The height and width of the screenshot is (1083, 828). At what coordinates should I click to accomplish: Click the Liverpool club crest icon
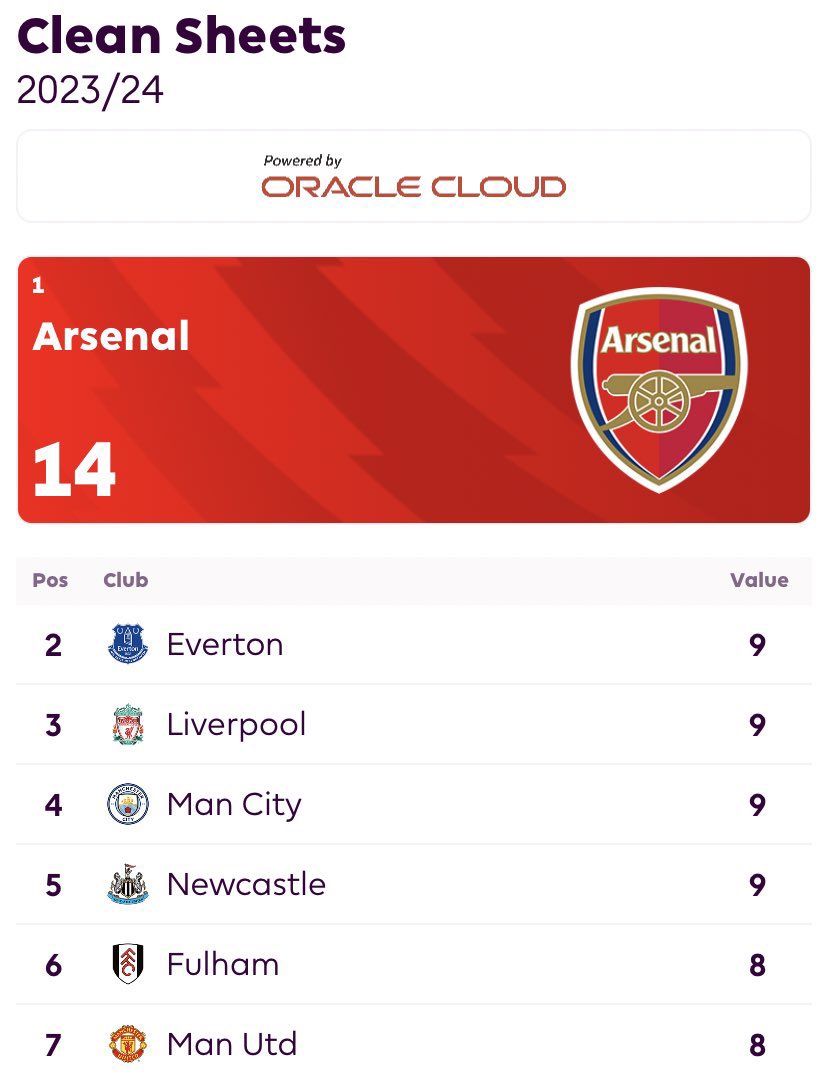[127, 724]
